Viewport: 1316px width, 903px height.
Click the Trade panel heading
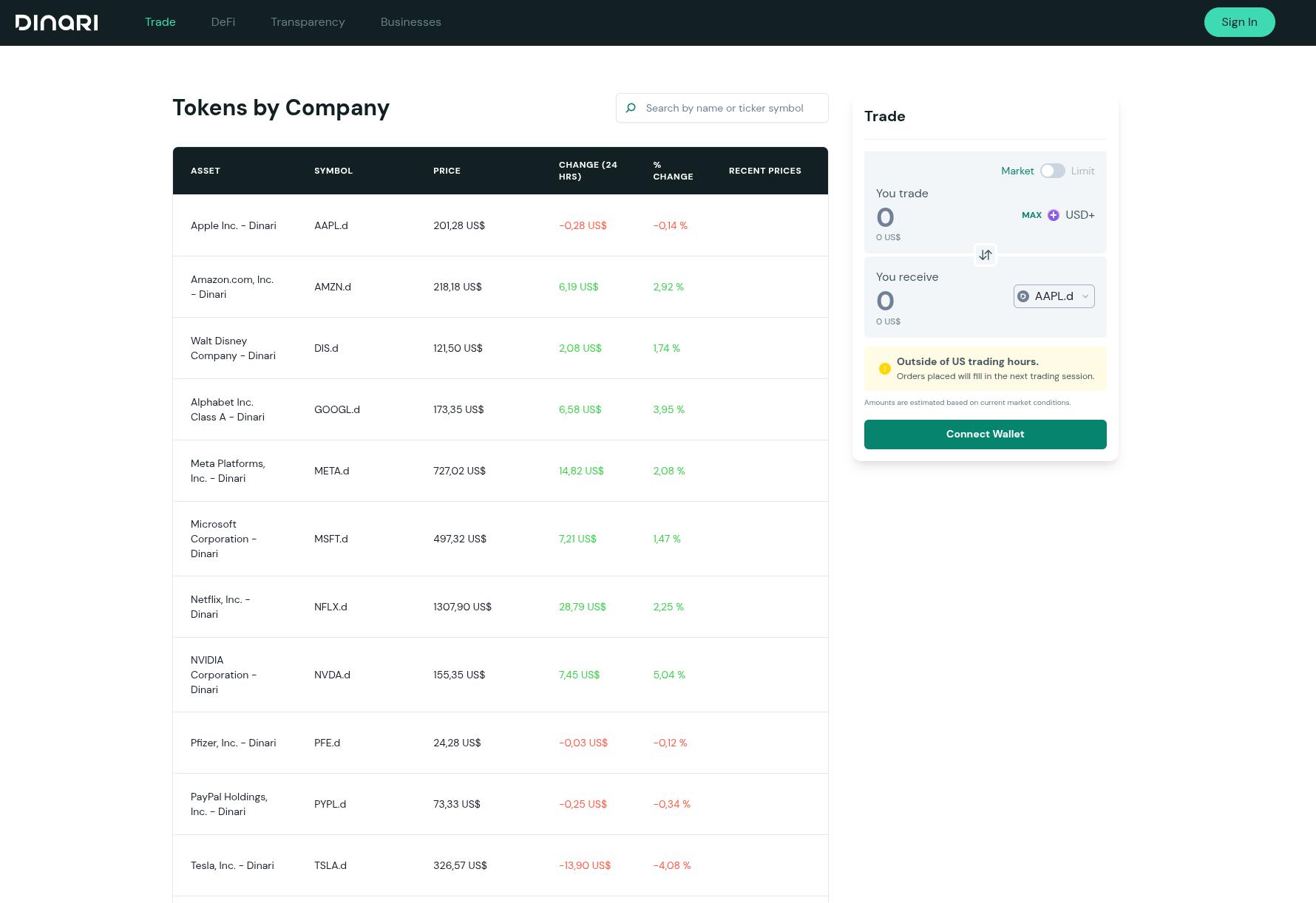885,116
